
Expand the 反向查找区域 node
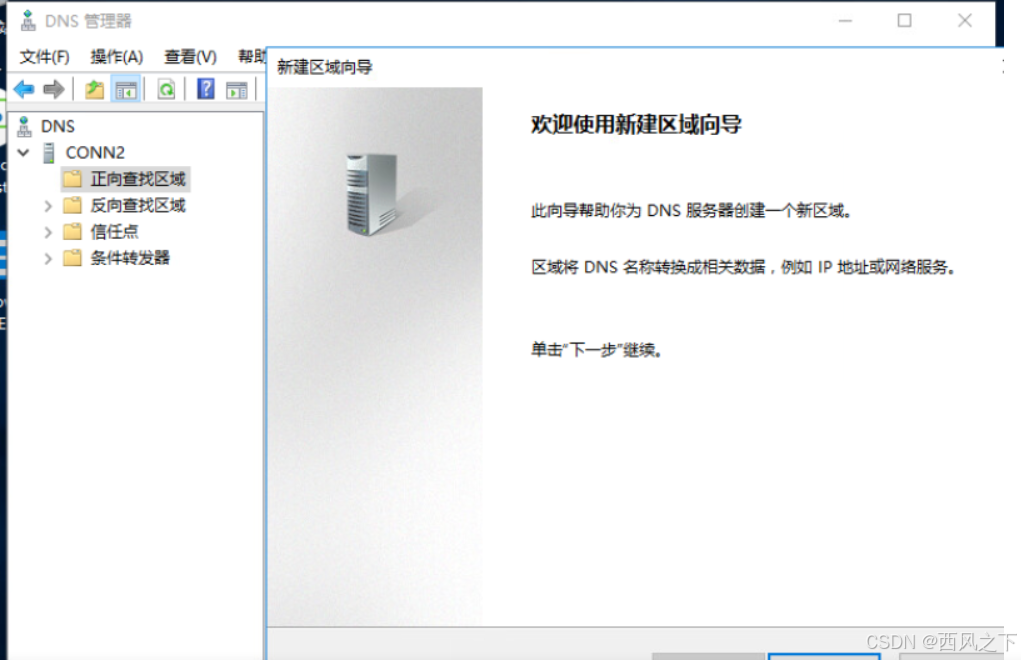click(46, 205)
